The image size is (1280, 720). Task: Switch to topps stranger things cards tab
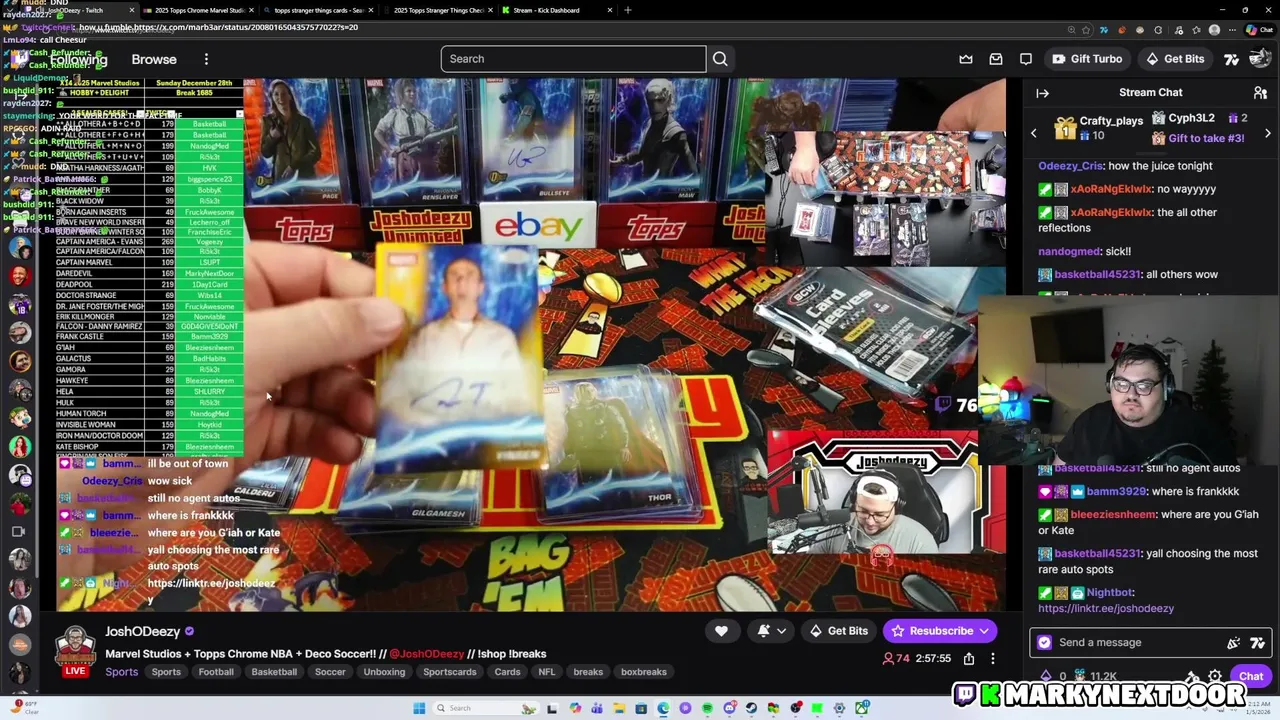[318, 10]
